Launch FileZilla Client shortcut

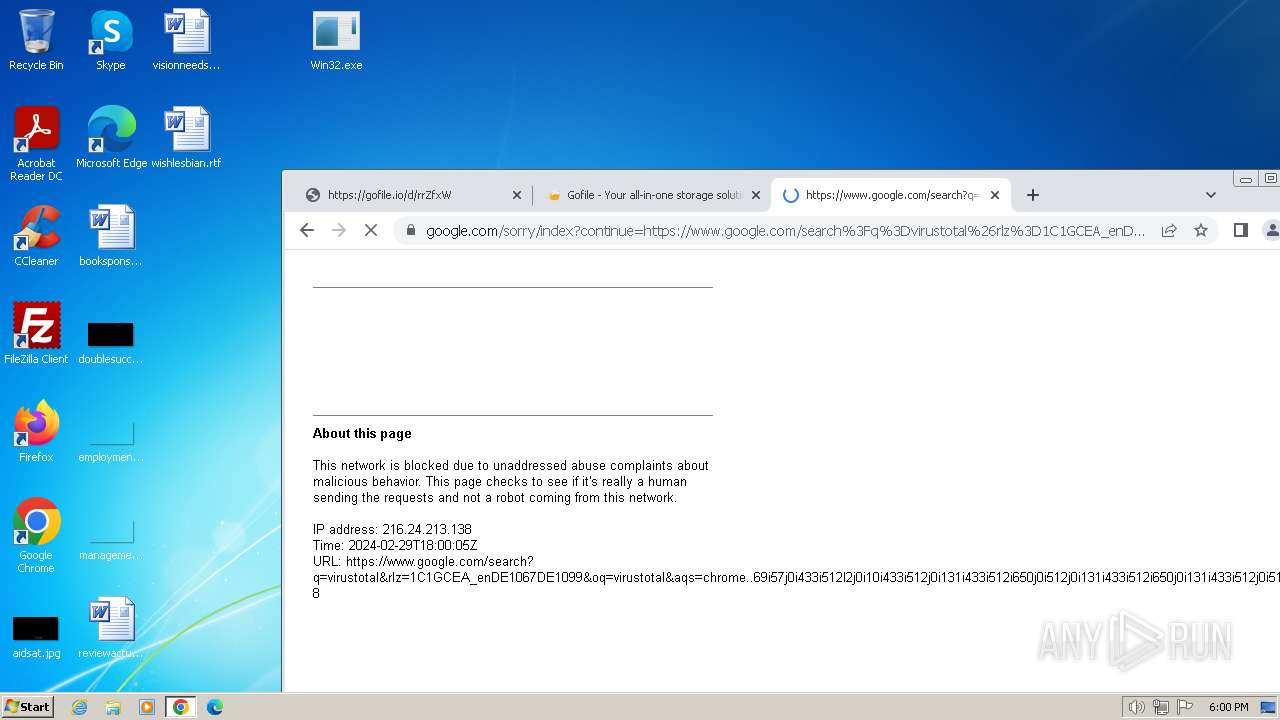(36, 334)
